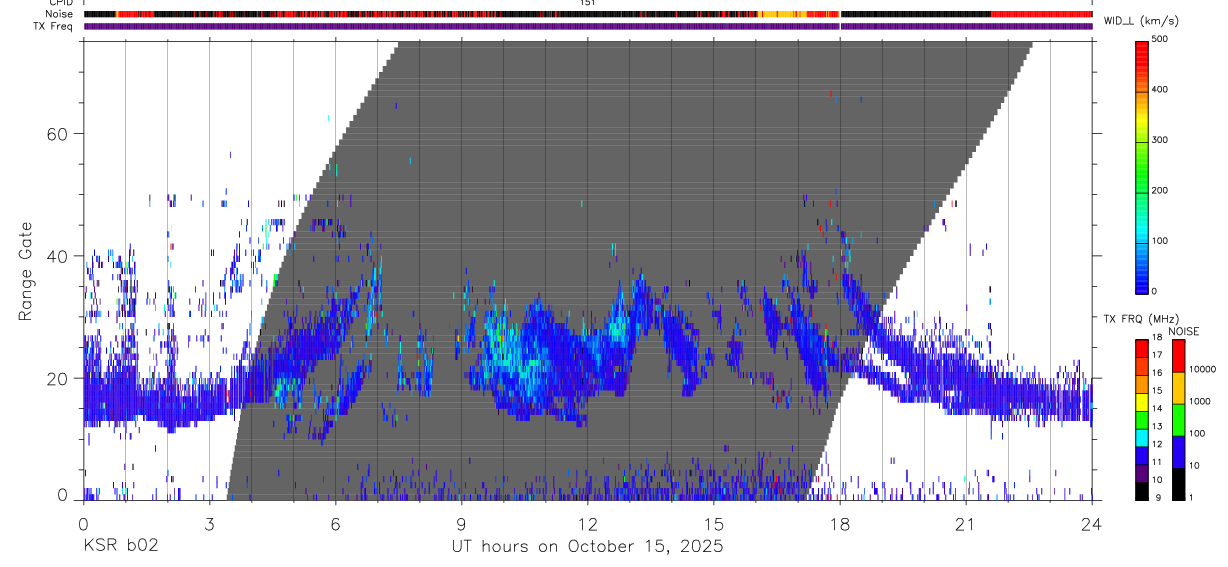Click the WID⊥ (km/s) velocity color bar

(x=1143, y=166)
